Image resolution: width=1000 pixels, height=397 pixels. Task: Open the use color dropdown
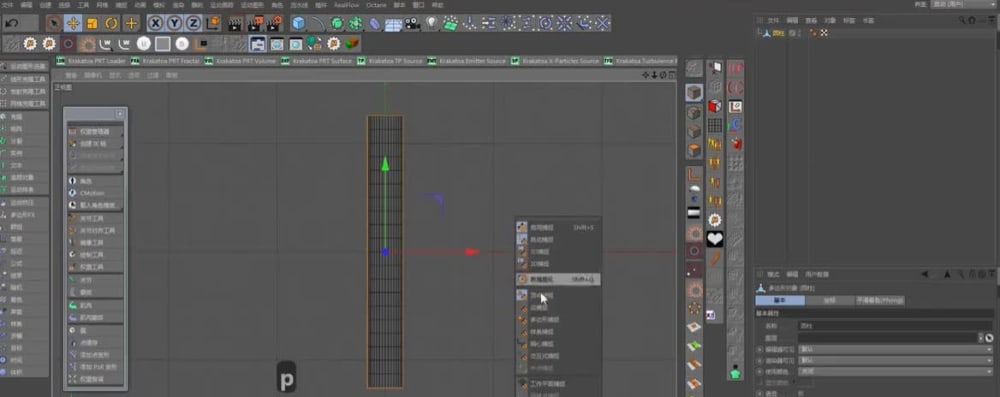pos(895,371)
